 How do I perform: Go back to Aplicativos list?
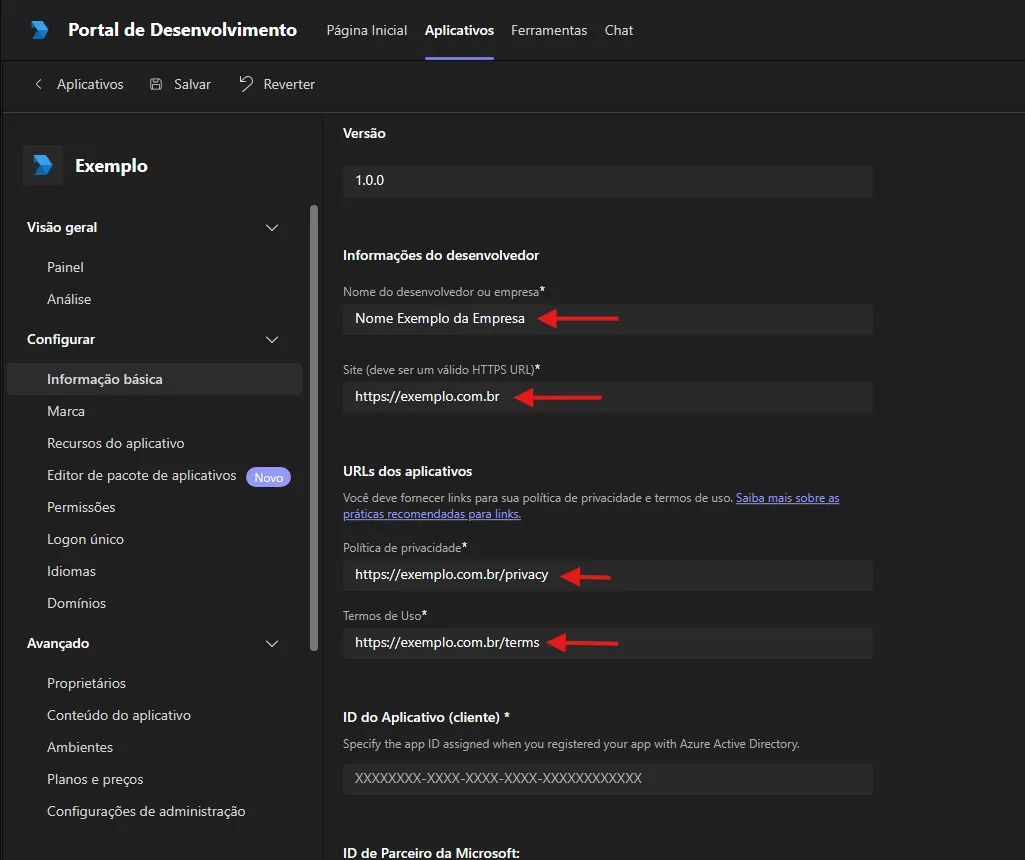(x=90, y=84)
